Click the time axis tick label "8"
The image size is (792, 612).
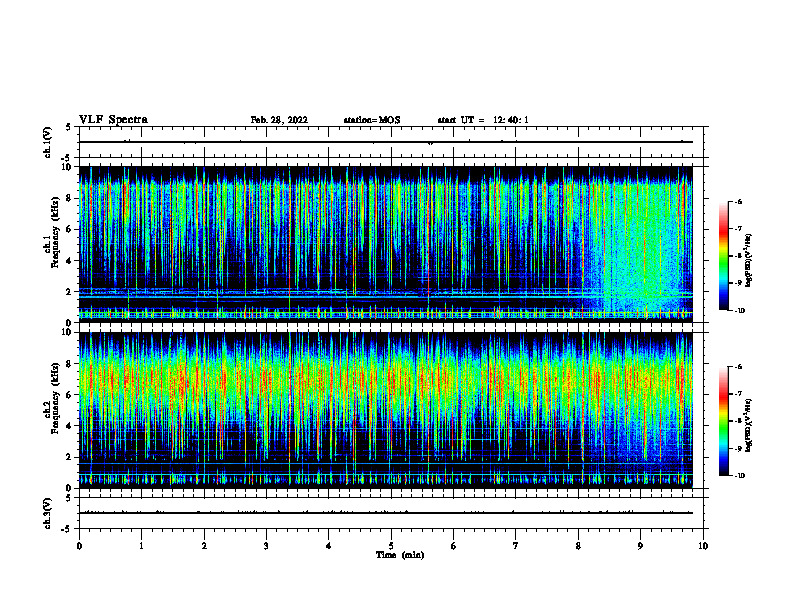coord(578,546)
